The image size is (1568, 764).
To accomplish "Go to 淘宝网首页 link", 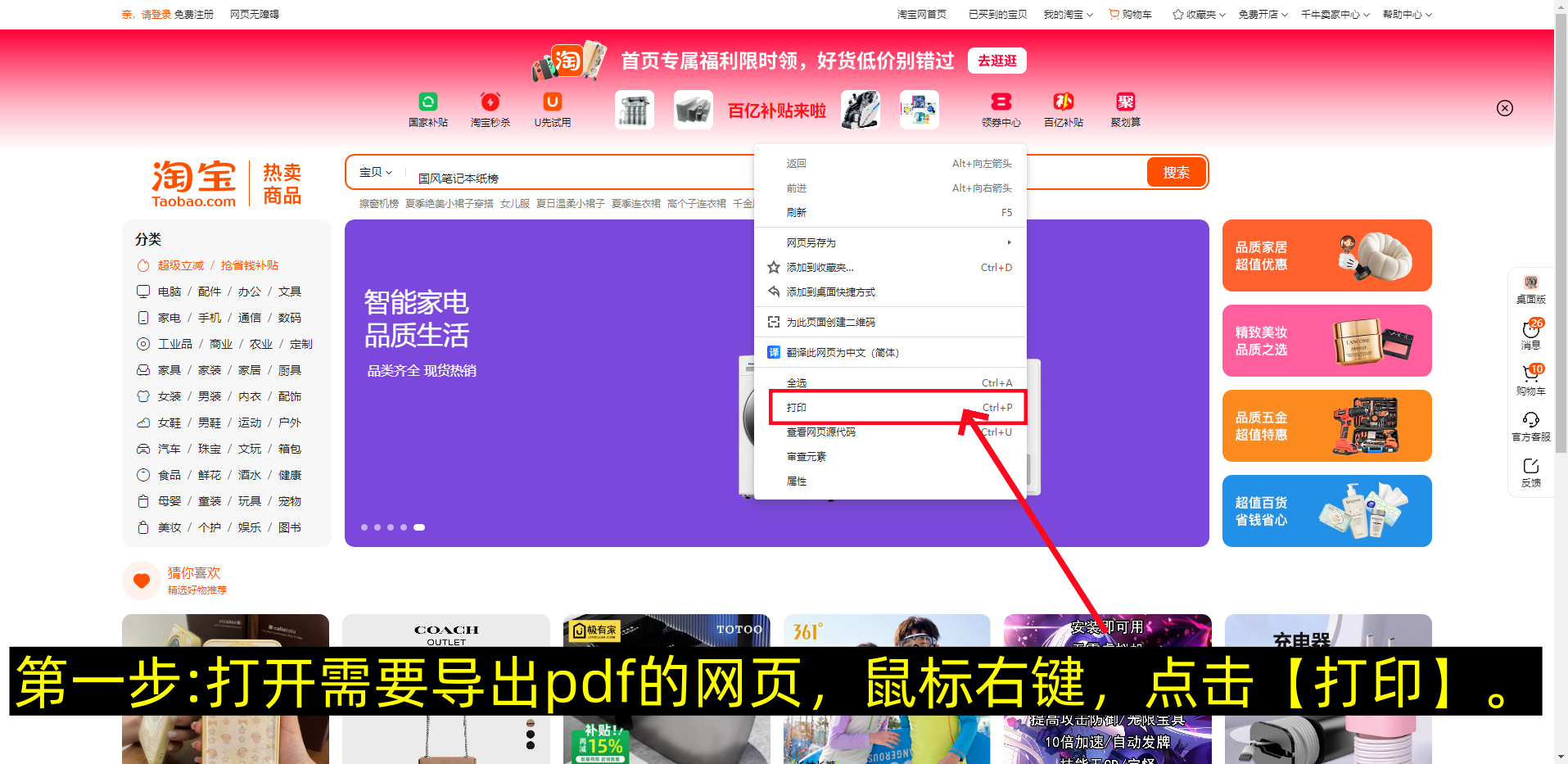I will [922, 15].
